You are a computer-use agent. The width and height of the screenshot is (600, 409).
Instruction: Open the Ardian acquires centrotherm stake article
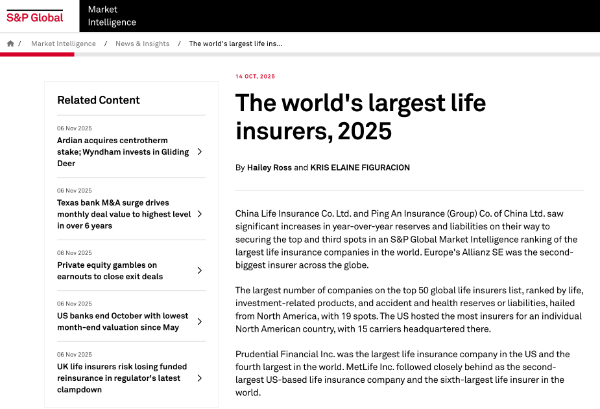coord(123,152)
